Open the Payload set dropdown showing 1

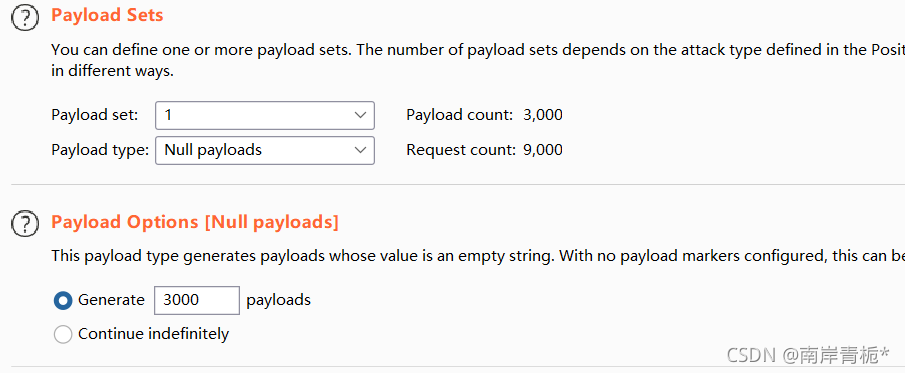(265, 115)
